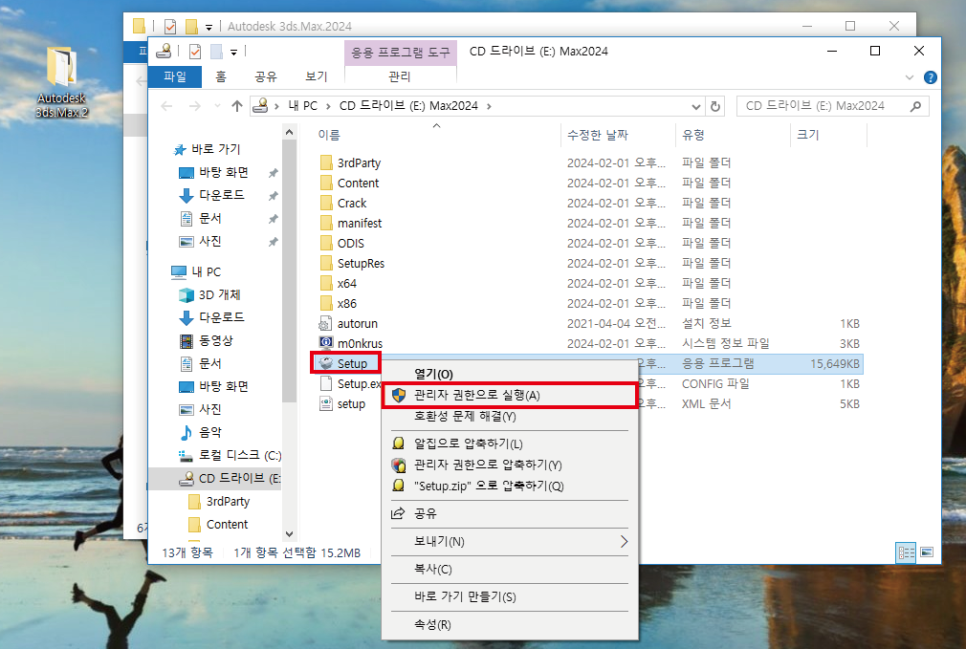This screenshot has height=649, width=966.
Task: Open the 파일 ribbon tab
Action: point(175,76)
